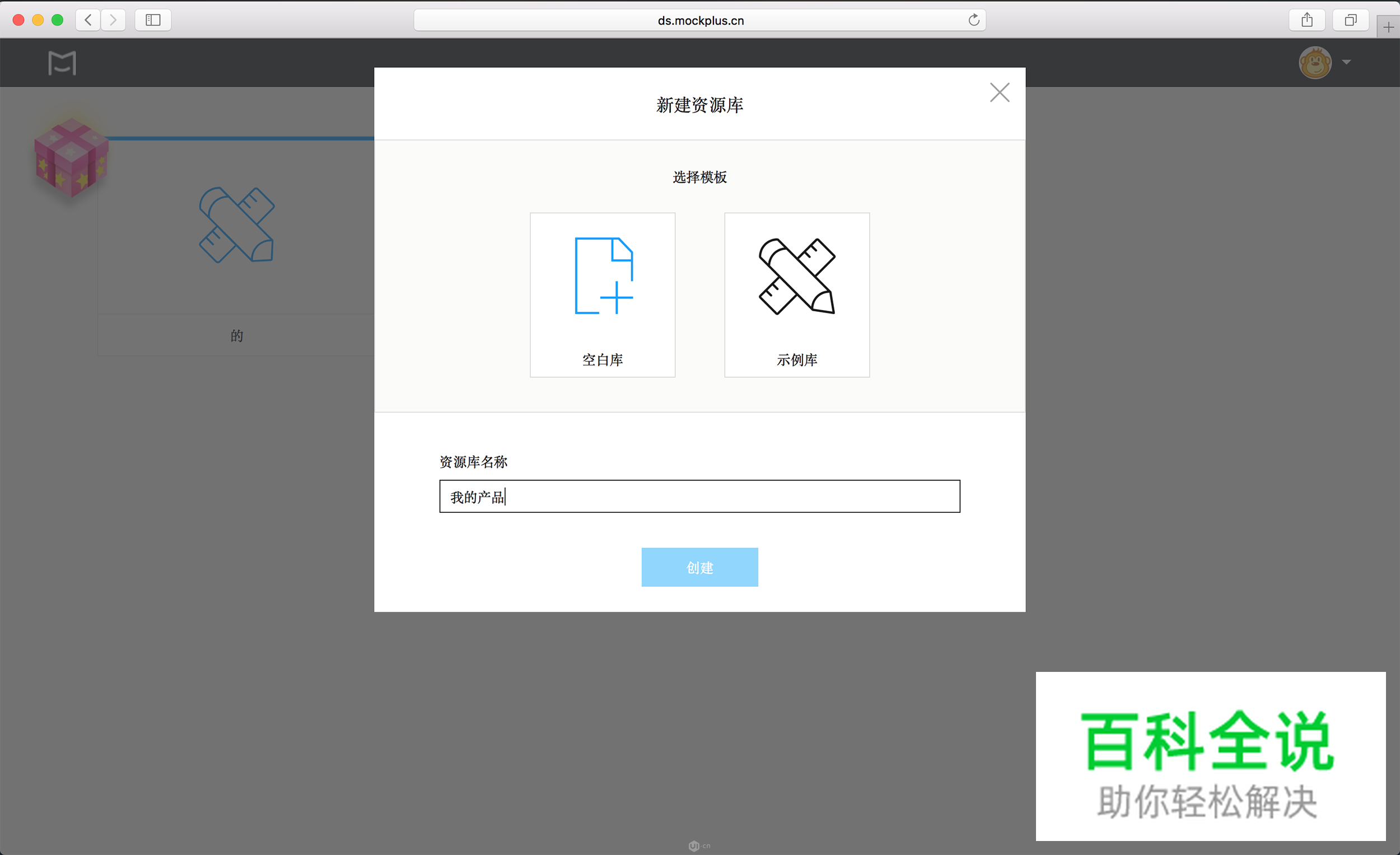The height and width of the screenshot is (855, 1400).
Task: Click the grayed forward navigation arrow
Action: click(113, 19)
